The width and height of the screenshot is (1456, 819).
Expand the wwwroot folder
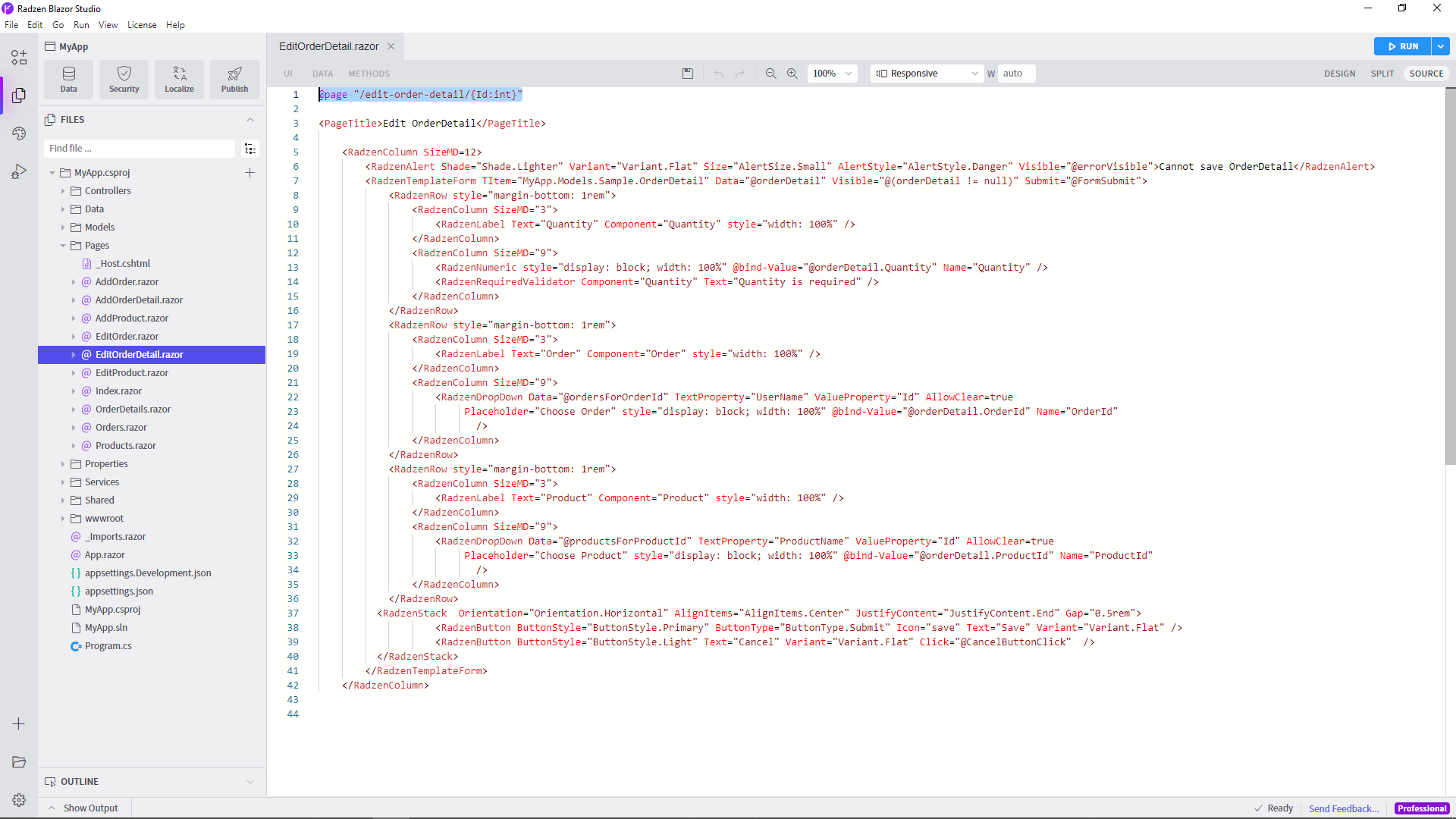63,519
